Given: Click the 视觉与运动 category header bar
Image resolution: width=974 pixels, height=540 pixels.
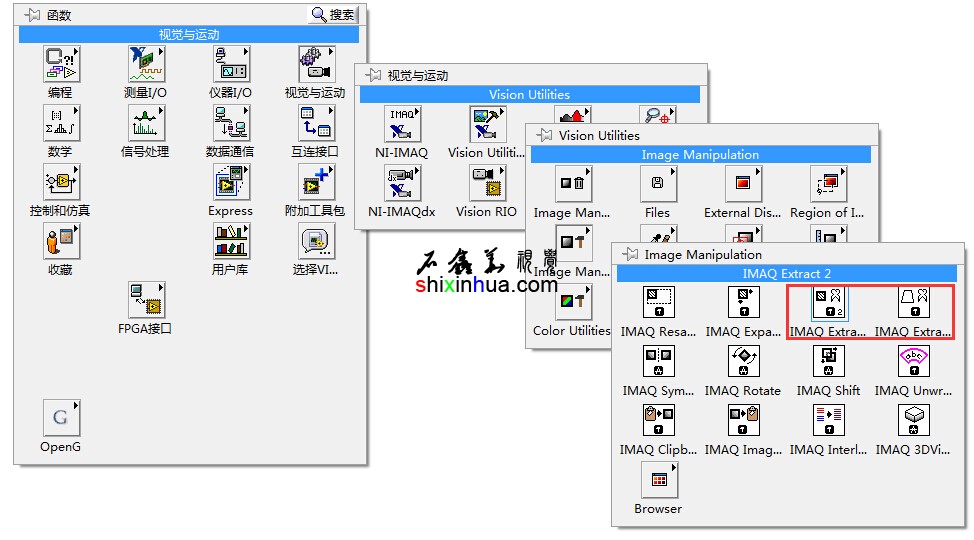Looking at the screenshot, I should [x=188, y=35].
